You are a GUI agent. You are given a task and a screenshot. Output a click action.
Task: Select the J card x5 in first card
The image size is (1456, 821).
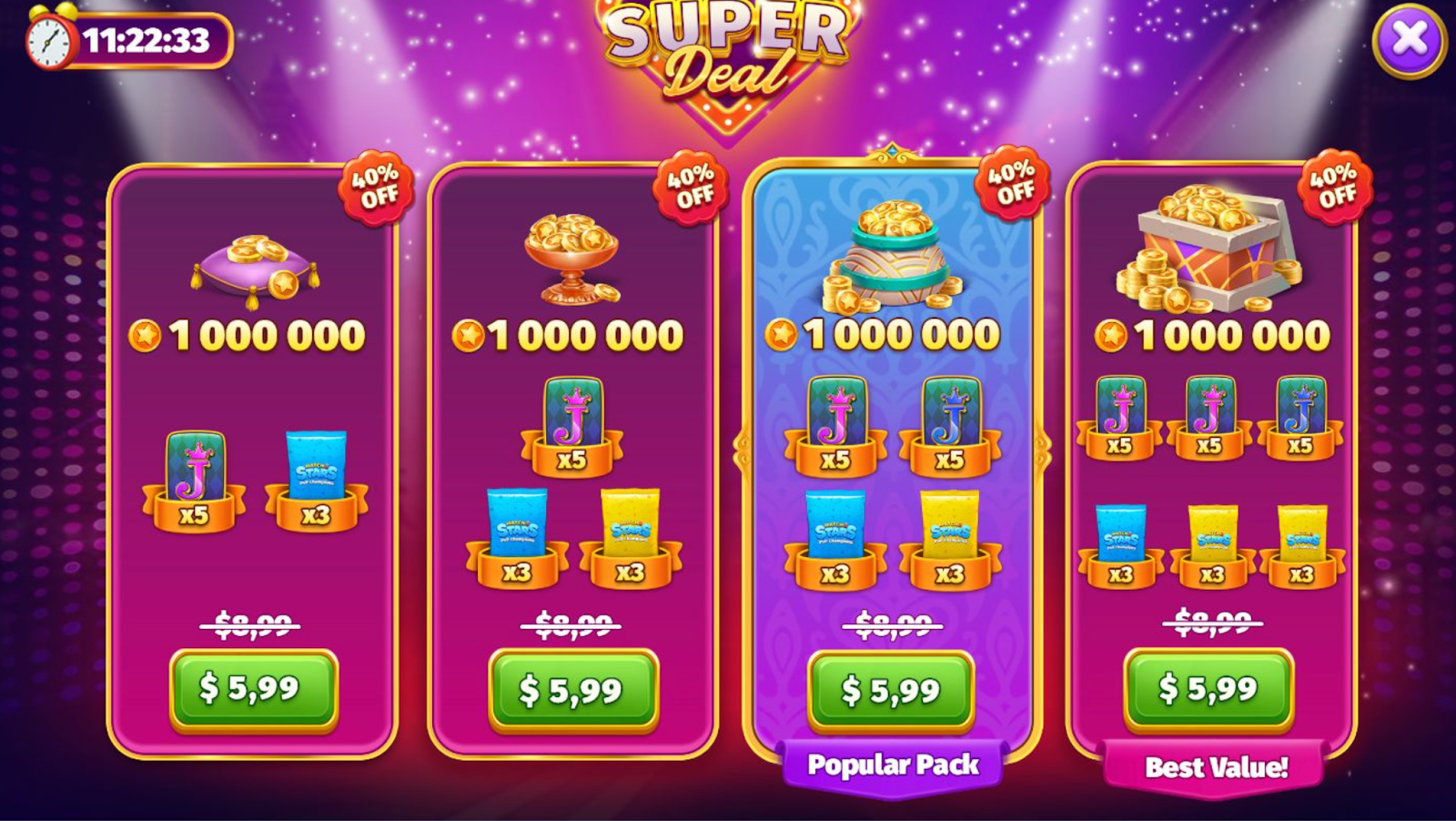tap(194, 481)
